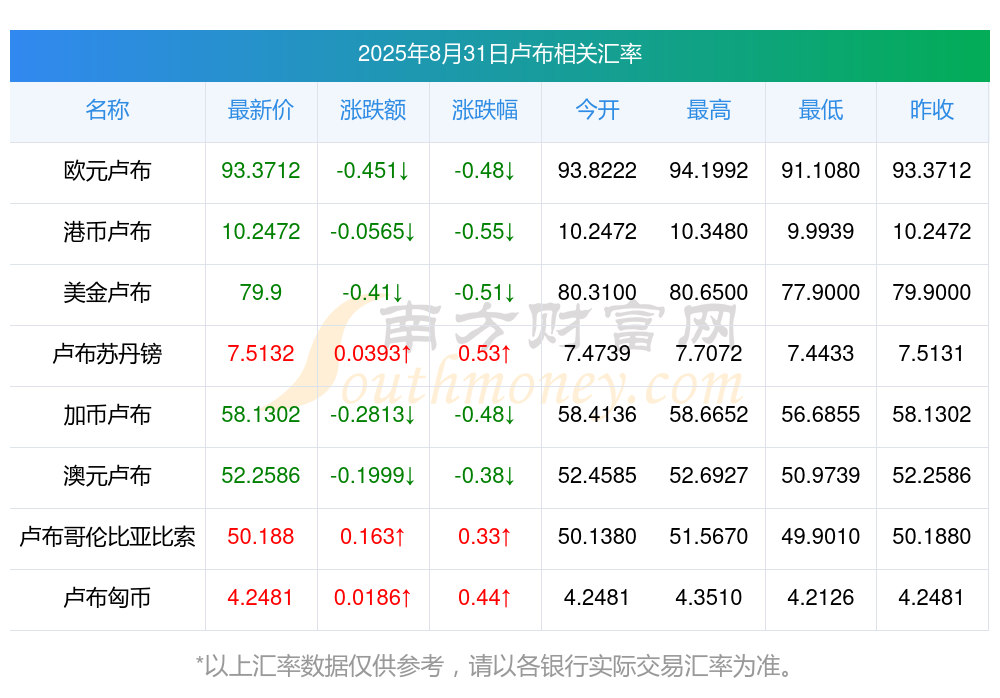Click previous close 7.5131

click(x=932, y=353)
